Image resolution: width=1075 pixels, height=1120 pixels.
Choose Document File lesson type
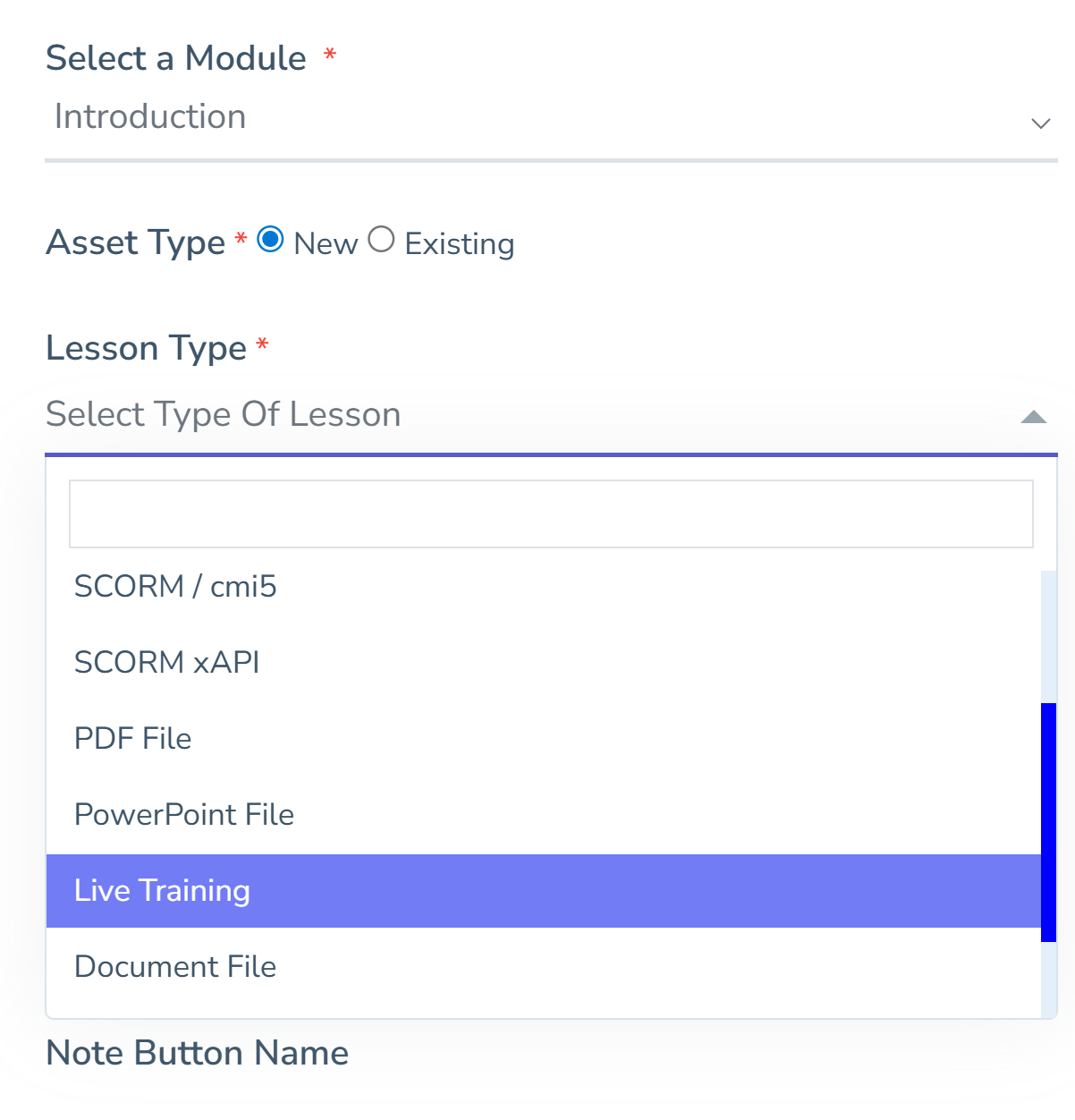pos(175,967)
